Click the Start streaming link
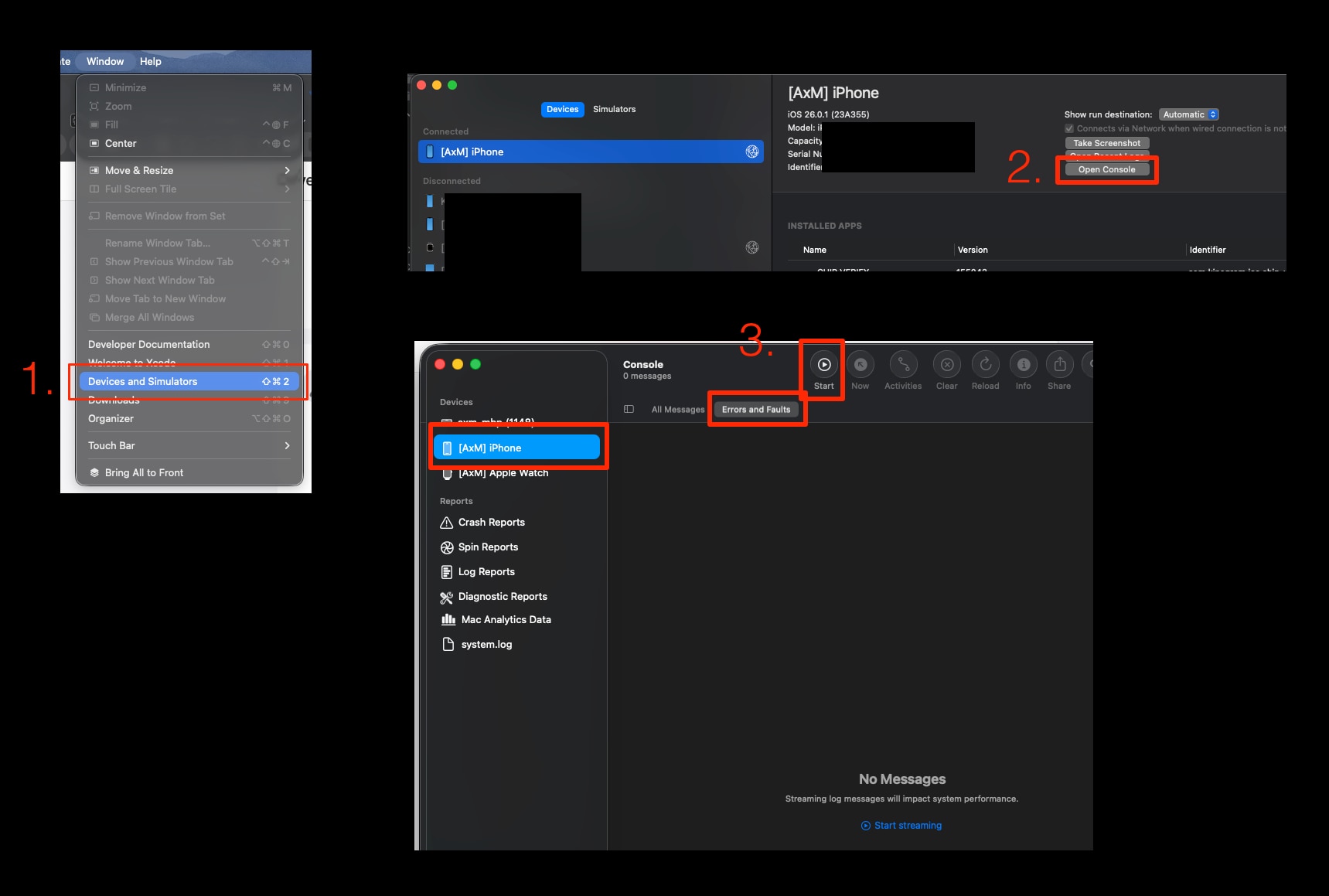The height and width of the screenshot is (896, 1329). [907, 826]
